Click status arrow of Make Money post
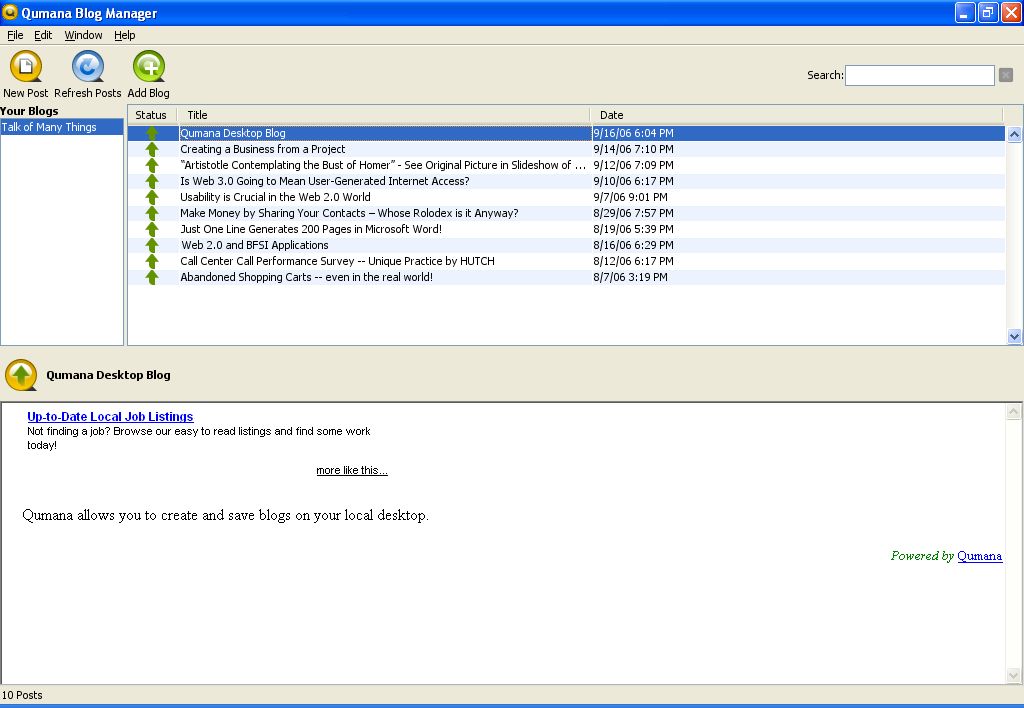The width and height of the screenshot is (1024, 708). (x=152, y=213)
